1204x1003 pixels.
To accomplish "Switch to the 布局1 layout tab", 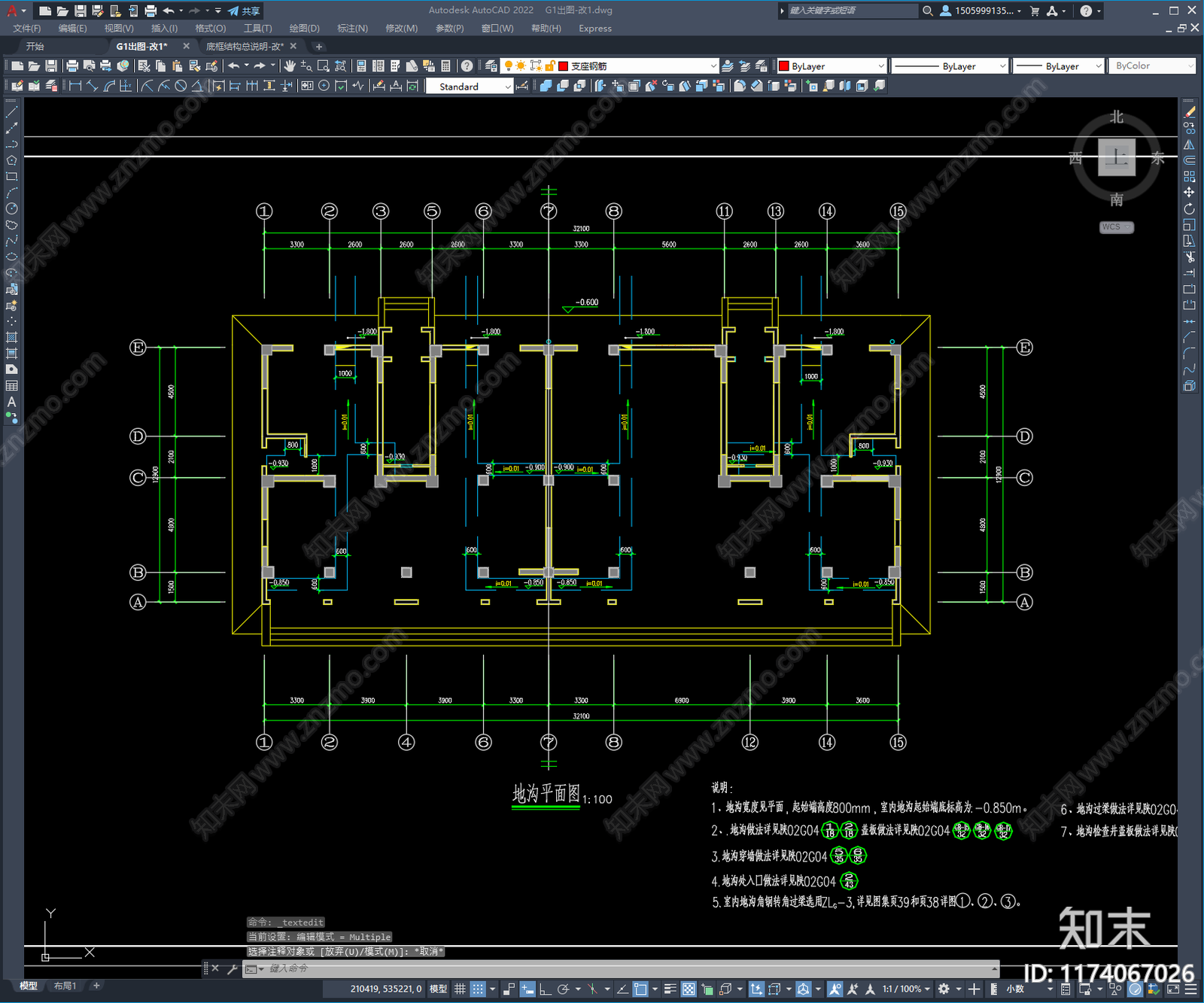I will click(x=65, y=986).
